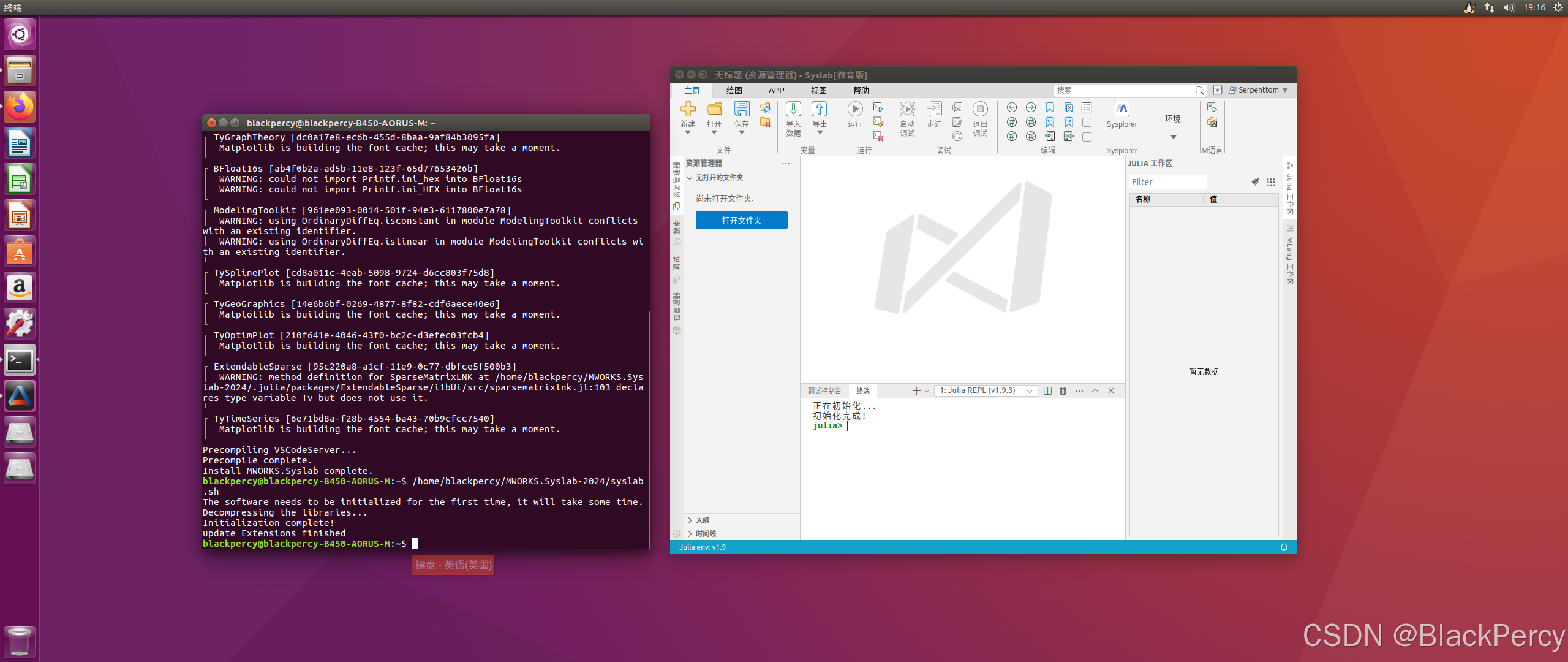The width and height of the screenshot is (1568, 662).
Task: Switch to the 帮助 ribbon tab
Action: click(x=861, y=91)
